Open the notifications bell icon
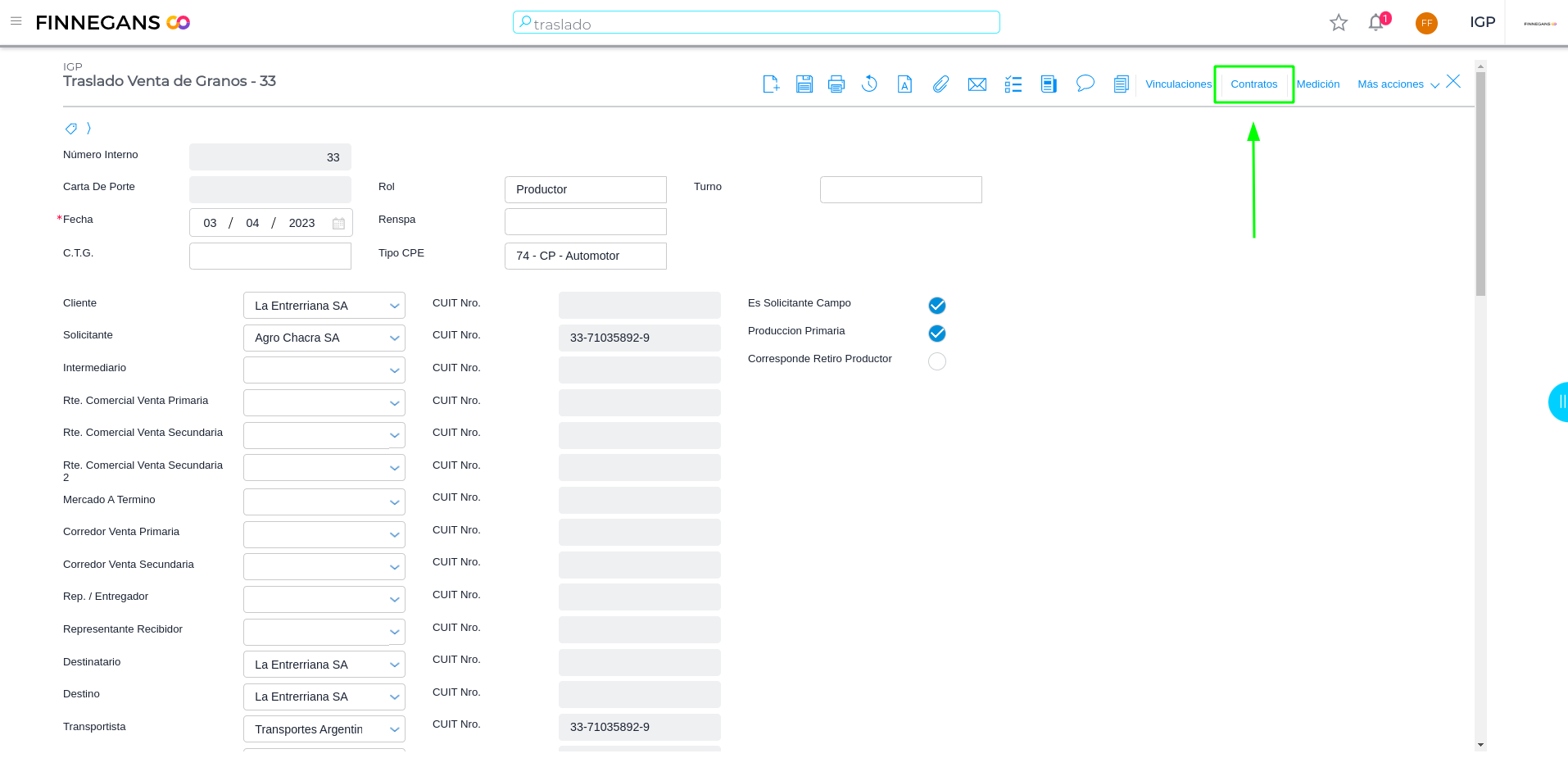The width and height of the screenshot is (1568, 758). [x=1375, y=23]
